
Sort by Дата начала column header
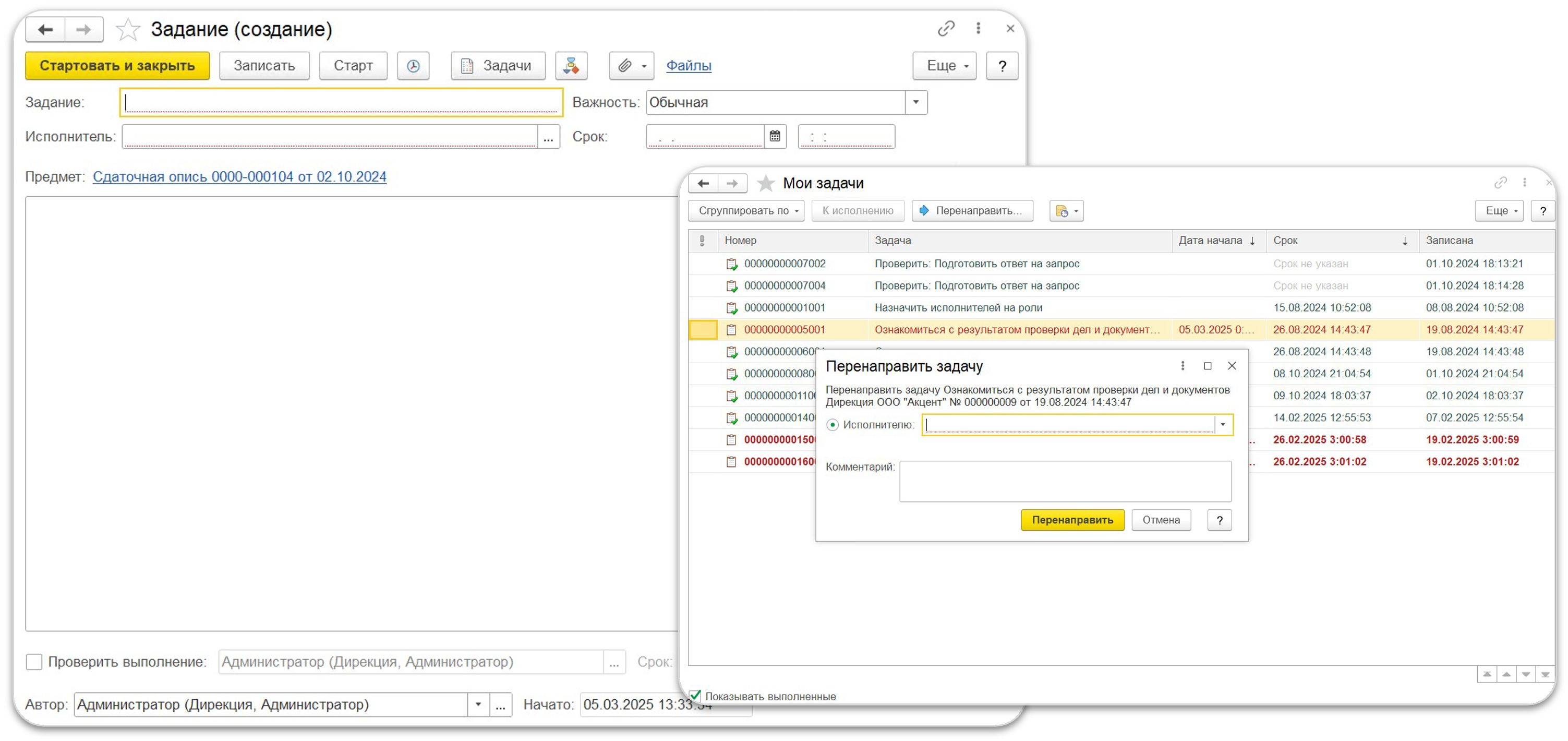coord(1219,241)
